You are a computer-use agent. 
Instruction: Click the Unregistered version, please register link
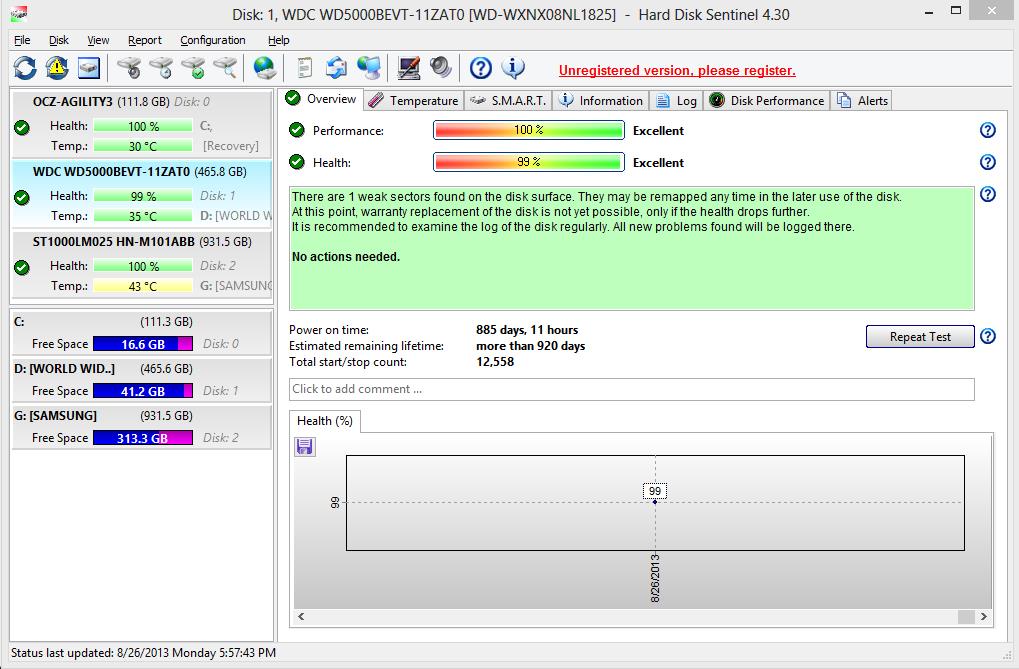pos(677,70)
